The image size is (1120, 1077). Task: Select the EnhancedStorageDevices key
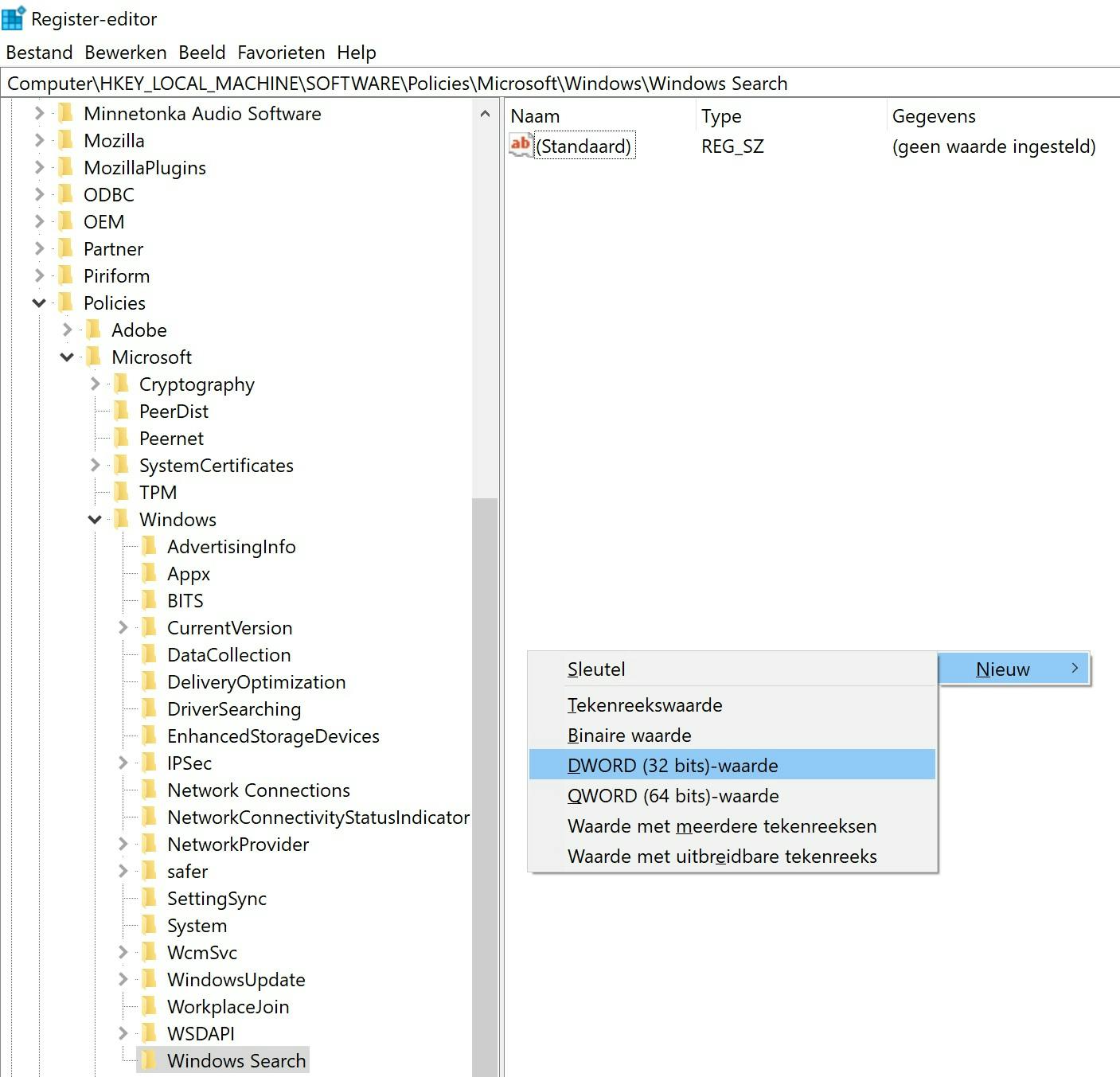273,736
